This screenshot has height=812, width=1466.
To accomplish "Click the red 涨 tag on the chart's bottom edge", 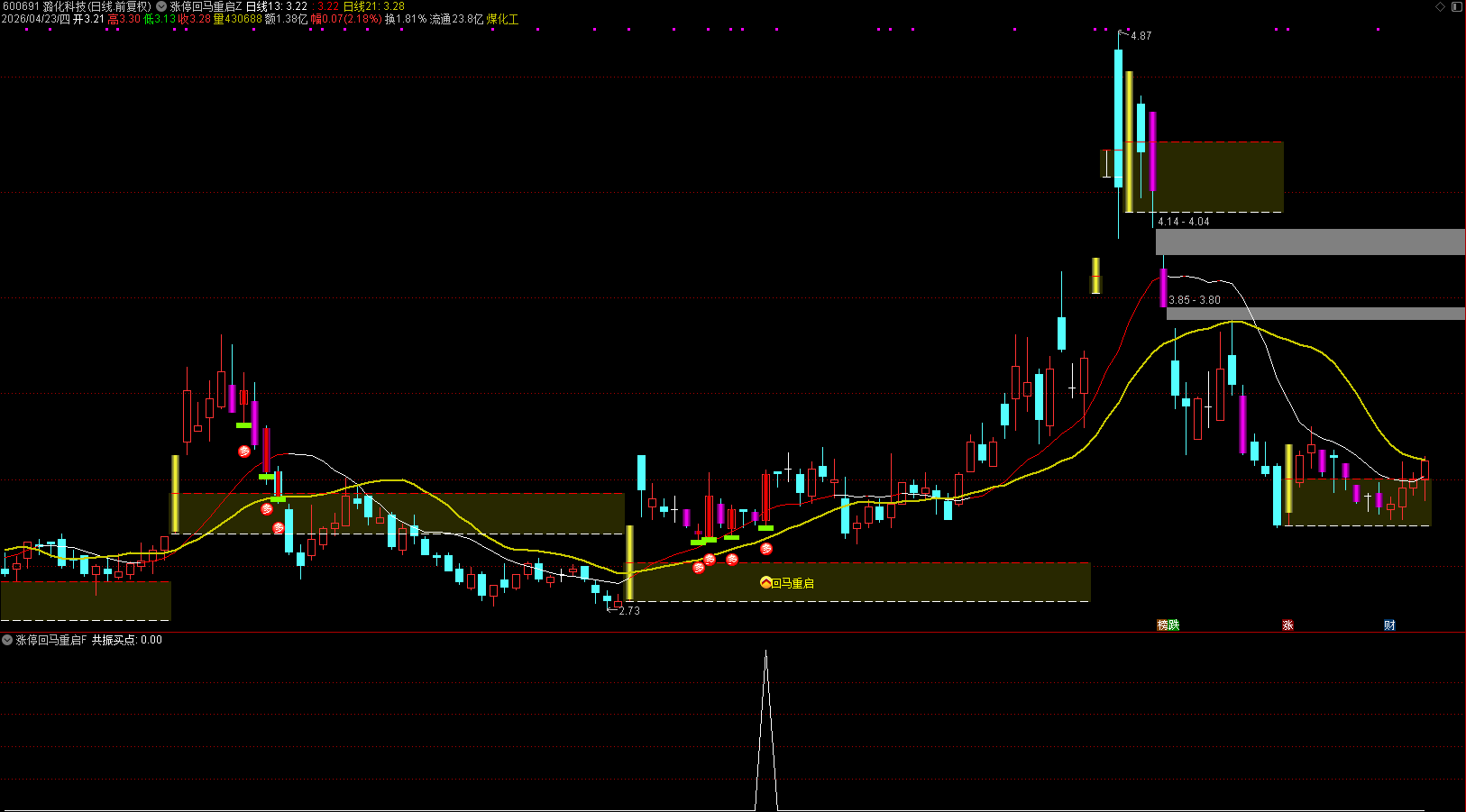I will pos(1287,625).
